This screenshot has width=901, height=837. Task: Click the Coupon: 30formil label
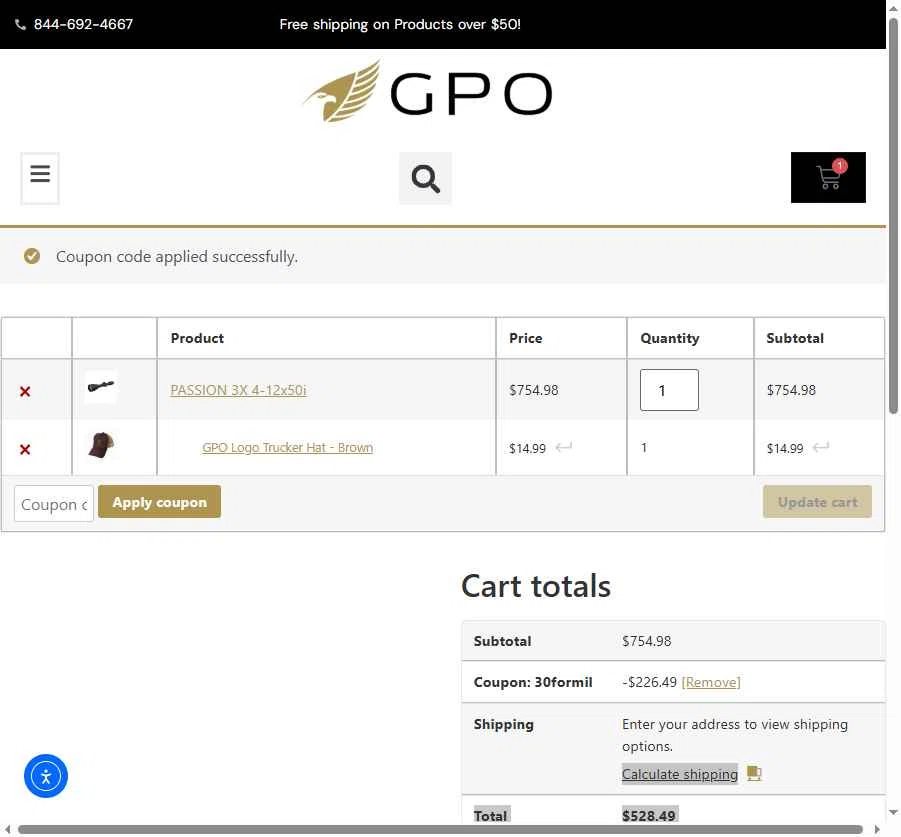click(x=533, y=682)
